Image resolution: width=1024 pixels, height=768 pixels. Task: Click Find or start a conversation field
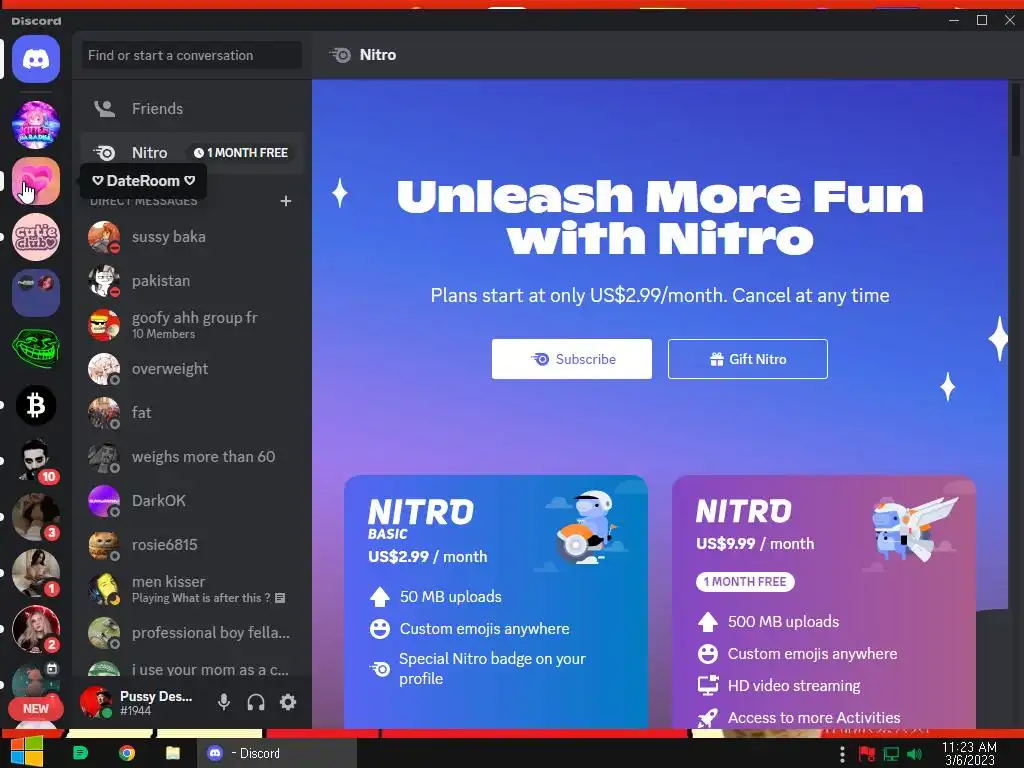(x=192, y=56)
